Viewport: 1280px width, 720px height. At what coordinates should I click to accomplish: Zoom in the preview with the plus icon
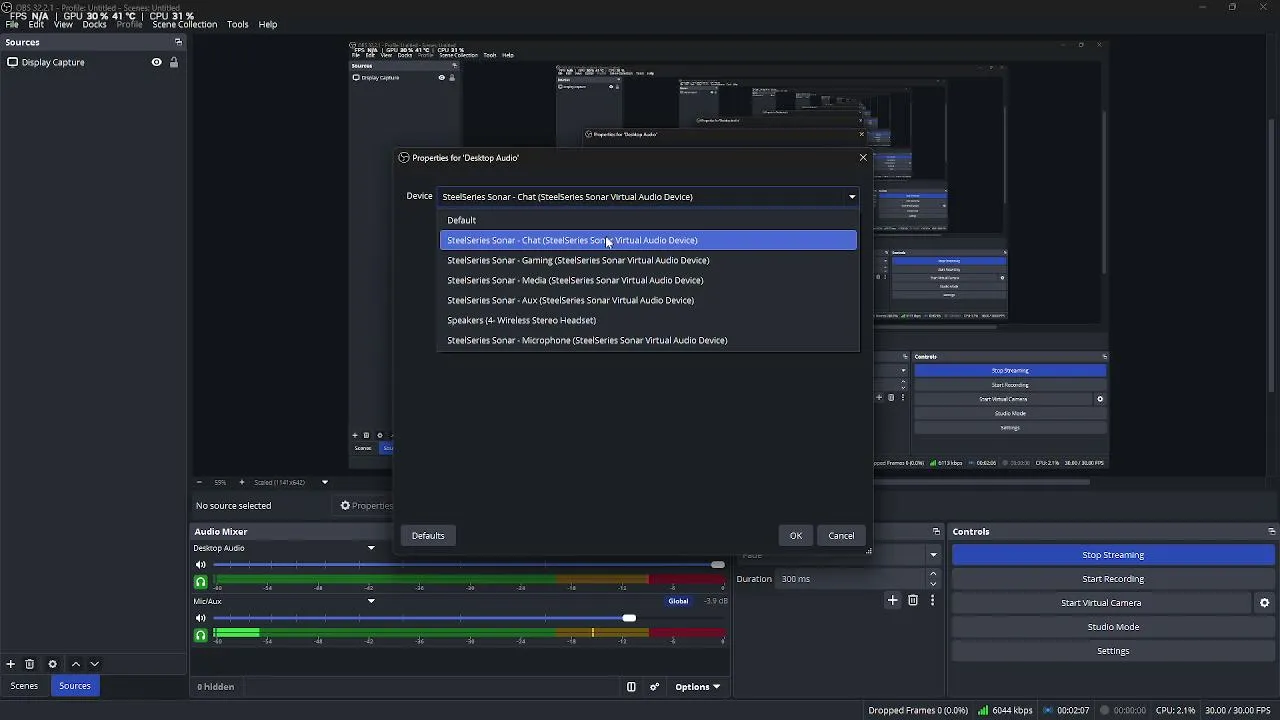[241, 482]
